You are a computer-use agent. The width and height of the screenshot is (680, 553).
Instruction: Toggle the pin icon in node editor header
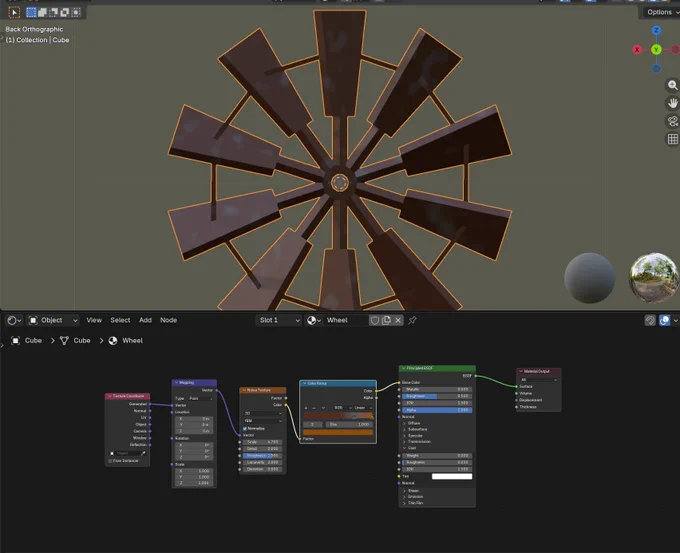click(x=412, y=320)
